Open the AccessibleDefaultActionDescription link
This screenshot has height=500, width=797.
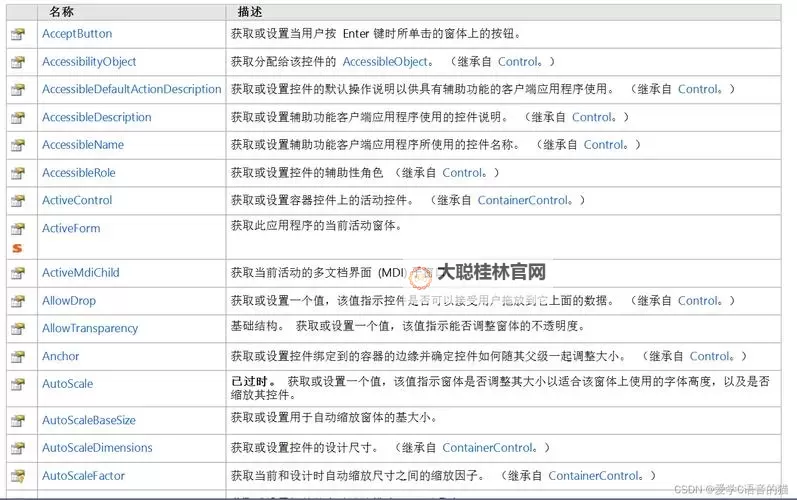pyautogui.click(x=132, y=89)
